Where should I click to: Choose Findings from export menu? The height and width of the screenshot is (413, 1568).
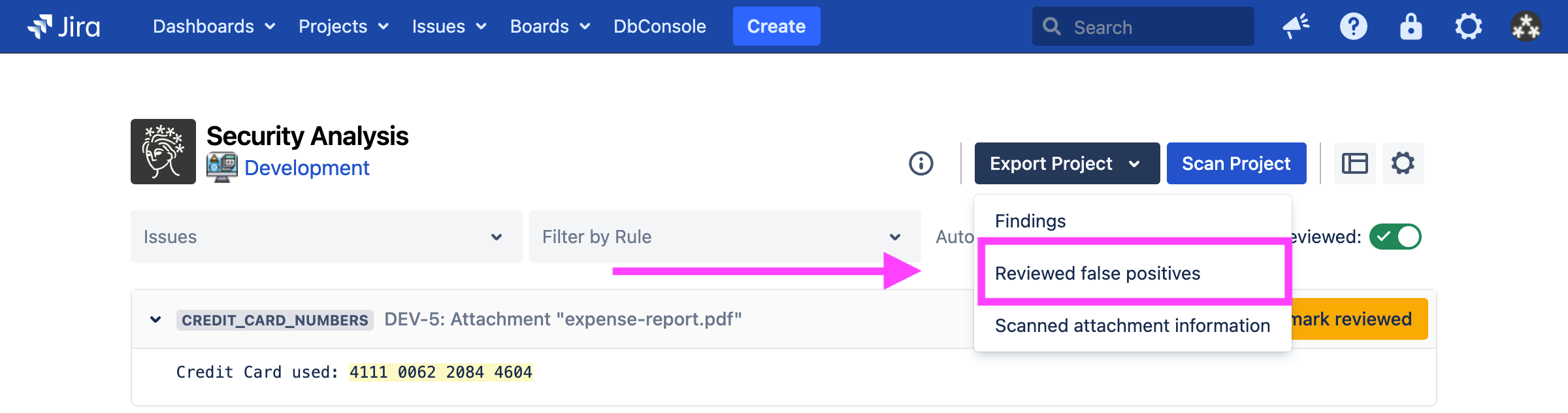(x=1030, y=221)
